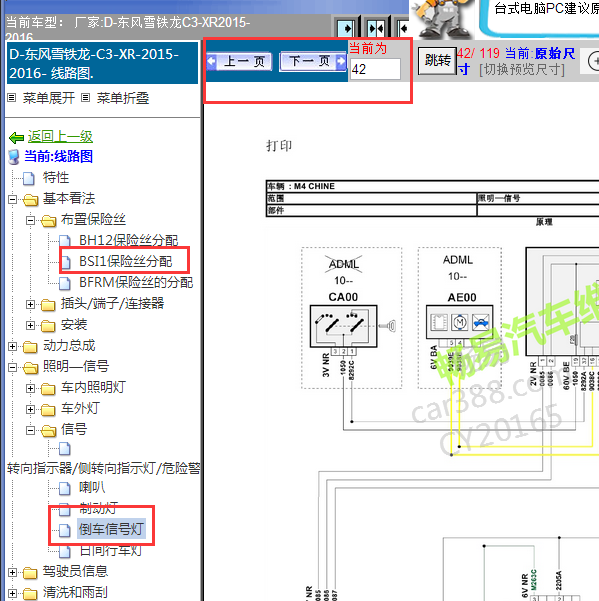Expand the 车外灯 folder
This screenshot has height=601, width=599.
[30, 409]
